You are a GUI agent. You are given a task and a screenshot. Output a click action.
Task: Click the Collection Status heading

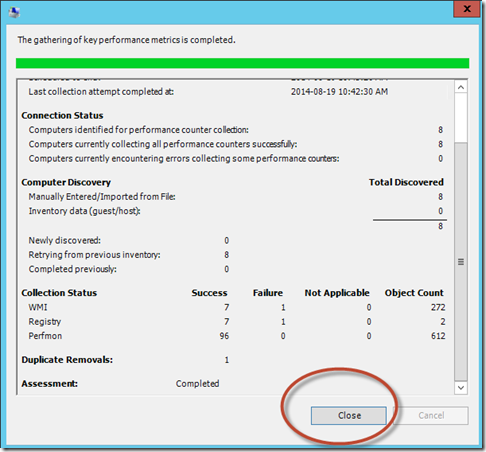point(59,293)
